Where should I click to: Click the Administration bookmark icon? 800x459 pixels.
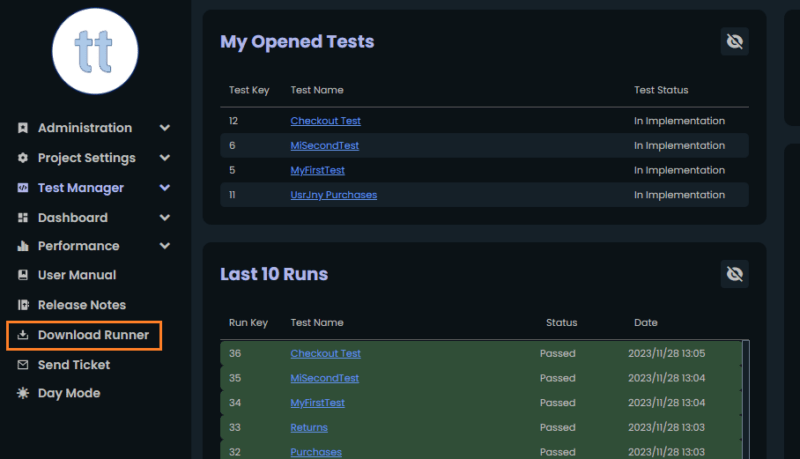coord(23,128)
